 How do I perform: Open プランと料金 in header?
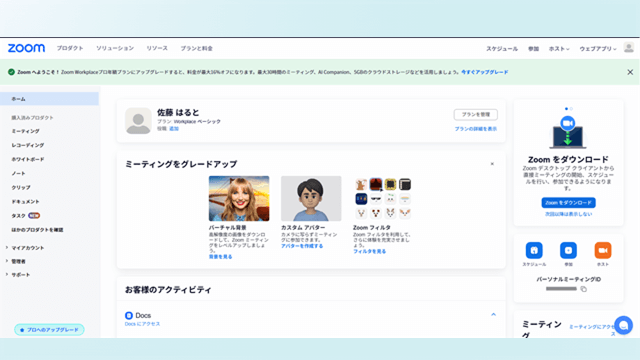(196, 48)
